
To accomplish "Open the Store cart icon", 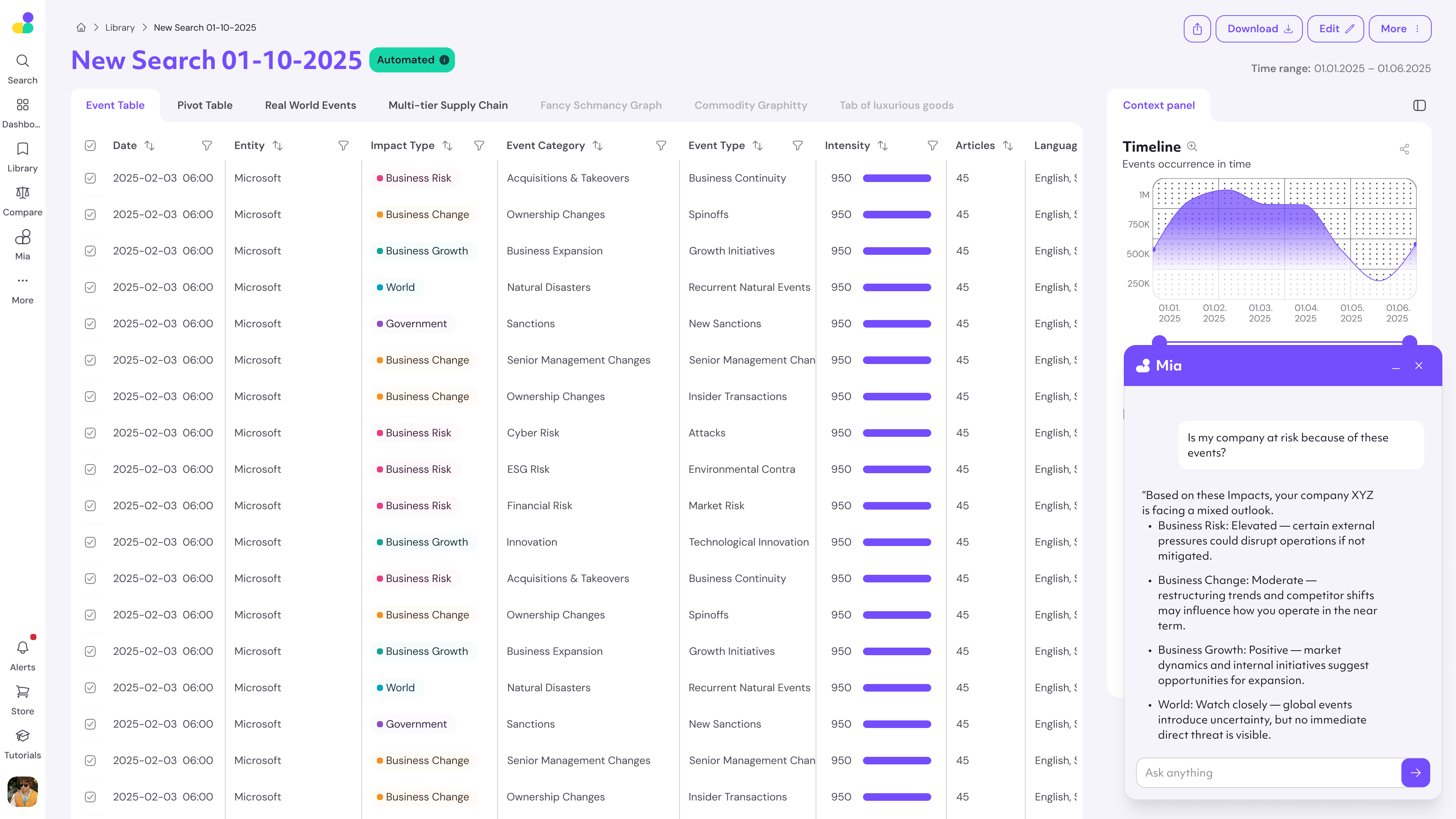I will point(23,692).
